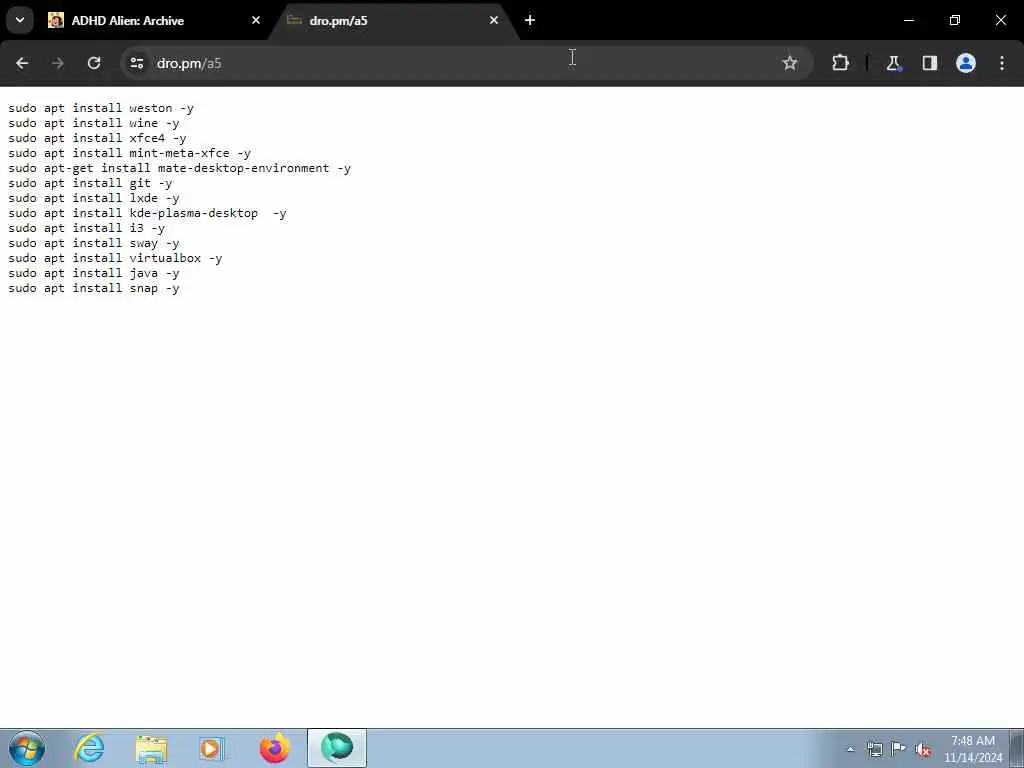Close the dro.pm/a5 tab
Viewport: 1024px width, 768px height.
(x=494, y=20)
